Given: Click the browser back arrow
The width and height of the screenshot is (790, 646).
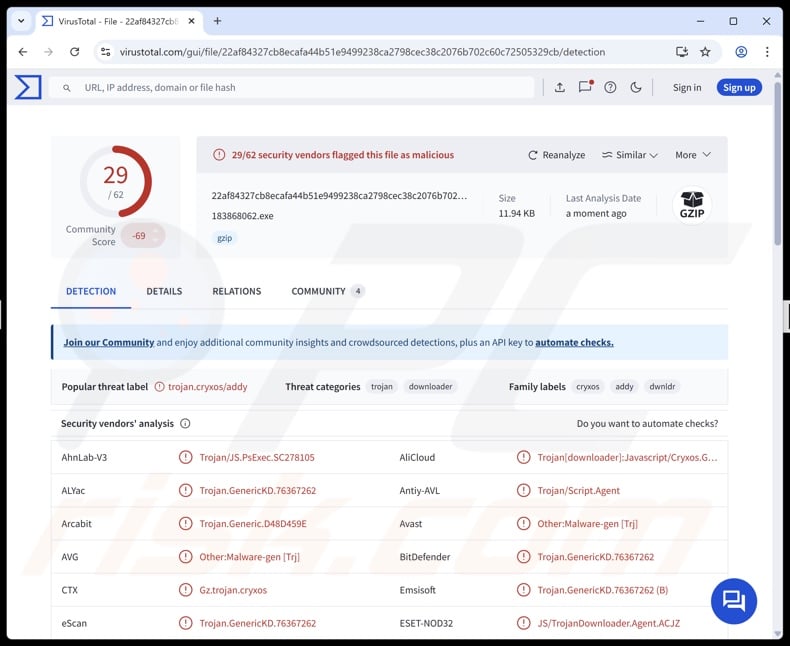Looking at the screenshot, I should point(23,51).
